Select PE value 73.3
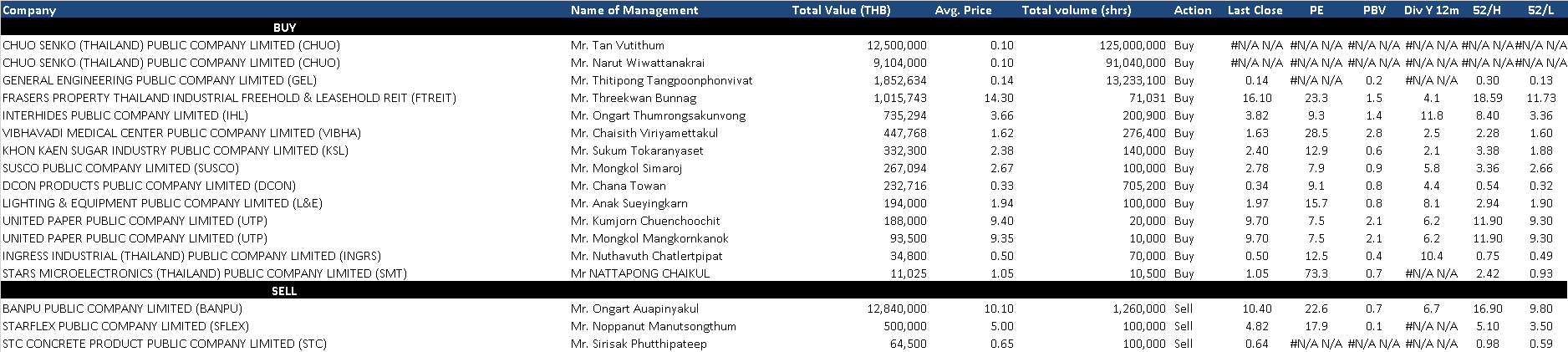1568x352 pixels. tap(1316, 273)
